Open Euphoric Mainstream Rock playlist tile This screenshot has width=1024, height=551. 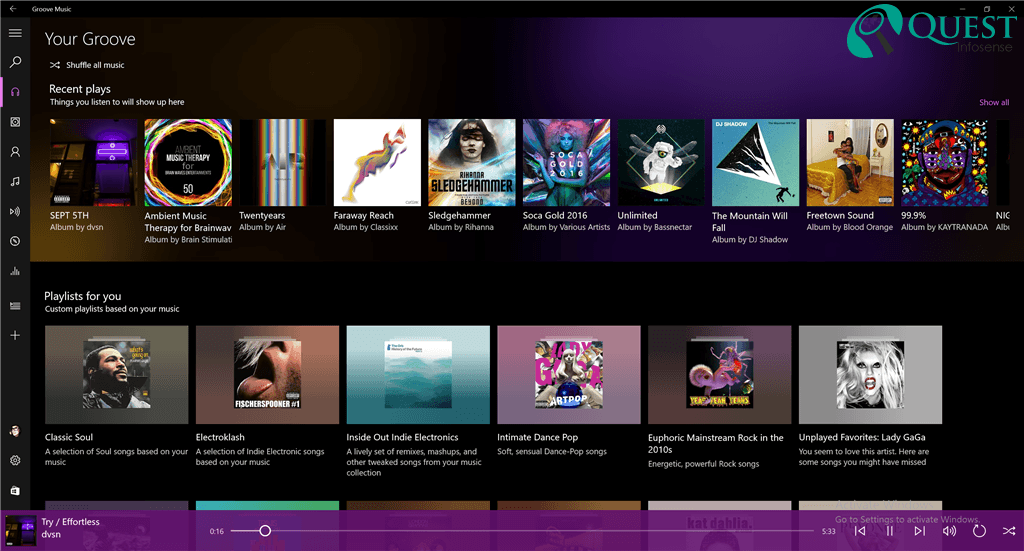point(720,375)
